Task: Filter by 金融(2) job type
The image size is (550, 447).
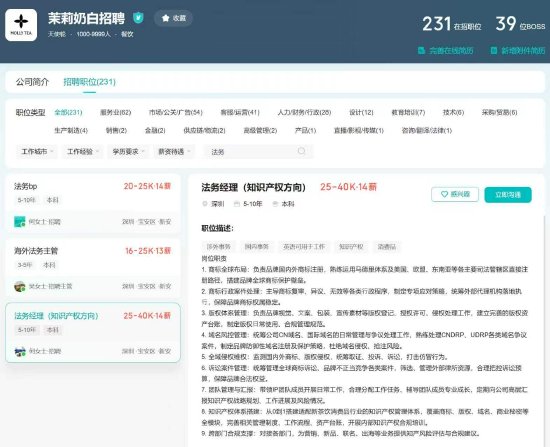Action: pos(155,131)
